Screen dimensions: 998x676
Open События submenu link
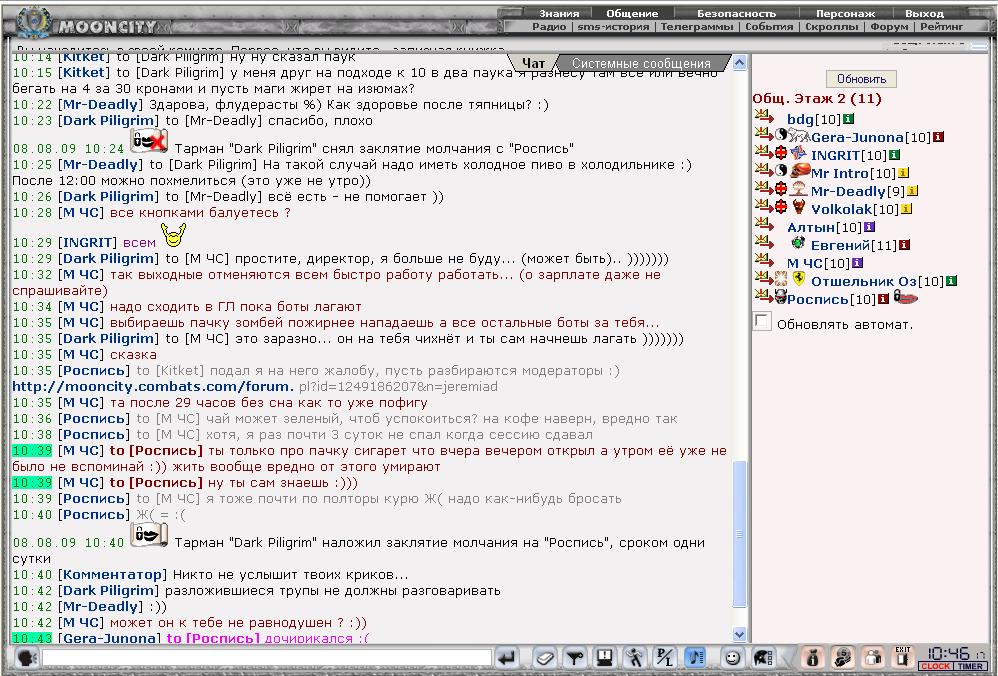[x=769, y=27]
